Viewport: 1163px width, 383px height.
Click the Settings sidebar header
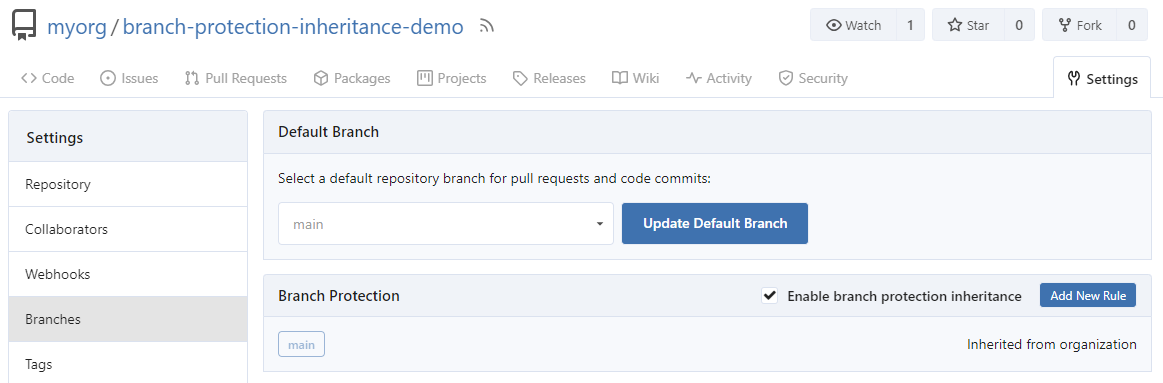pyautogui.click(x=128, y=138)
